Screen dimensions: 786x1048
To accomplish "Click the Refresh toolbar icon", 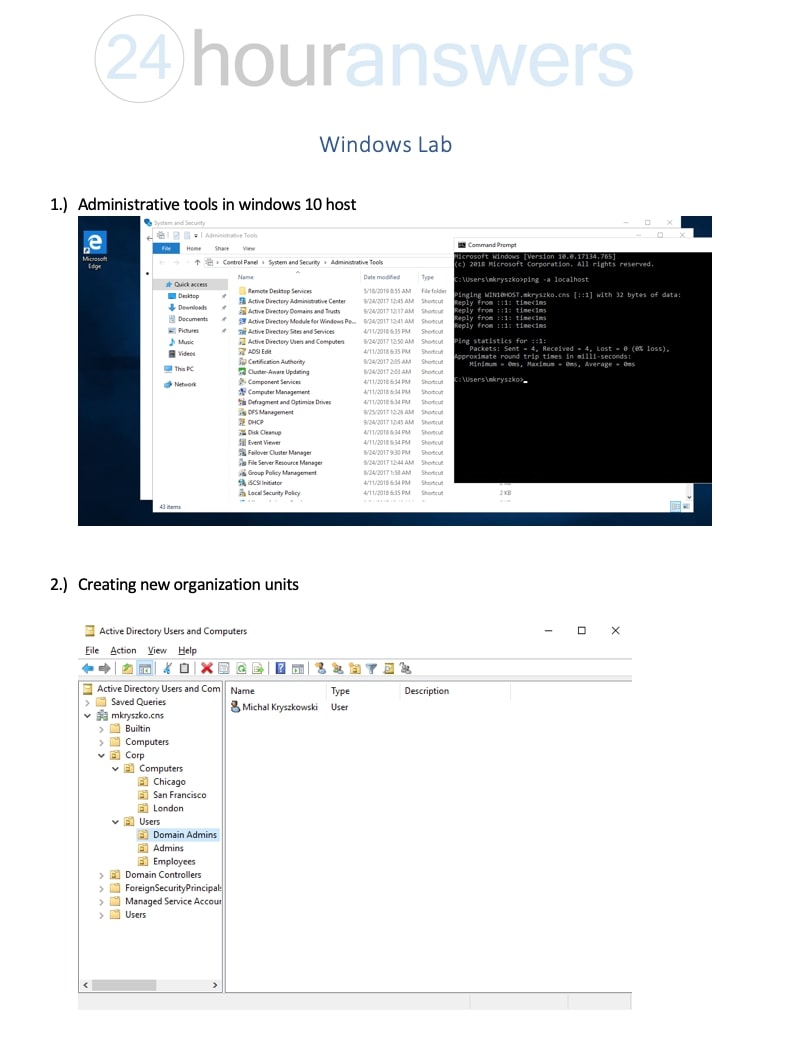I will 242,669.
